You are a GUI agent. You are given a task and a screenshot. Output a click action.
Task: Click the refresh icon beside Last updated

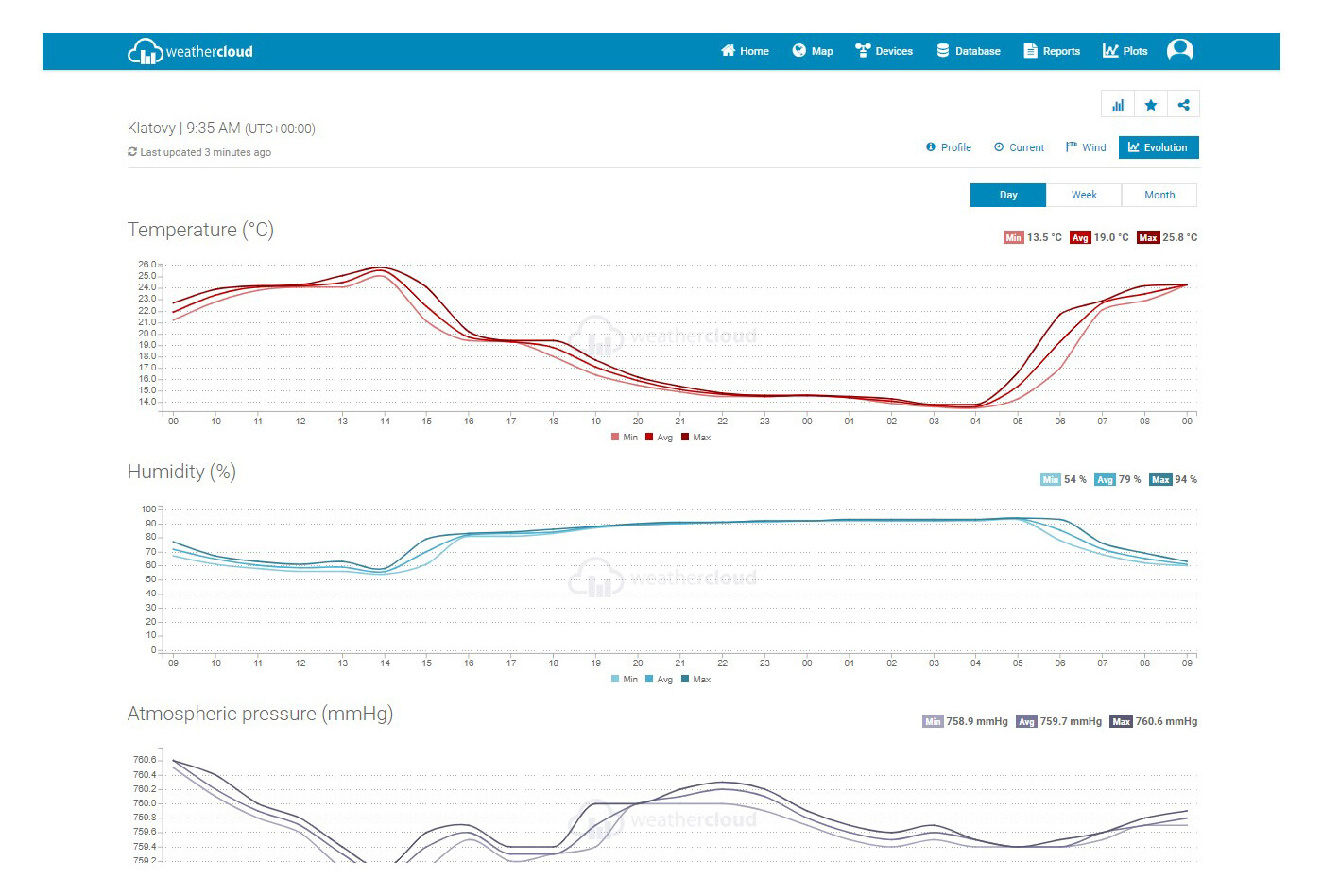(132, 152)
